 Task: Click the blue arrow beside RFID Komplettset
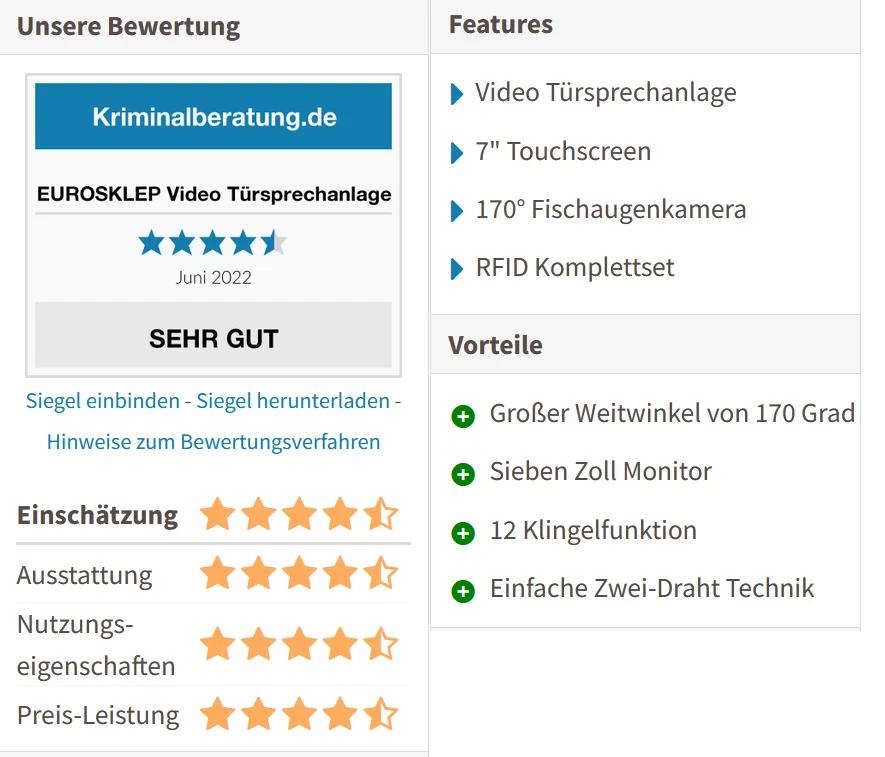458,269
